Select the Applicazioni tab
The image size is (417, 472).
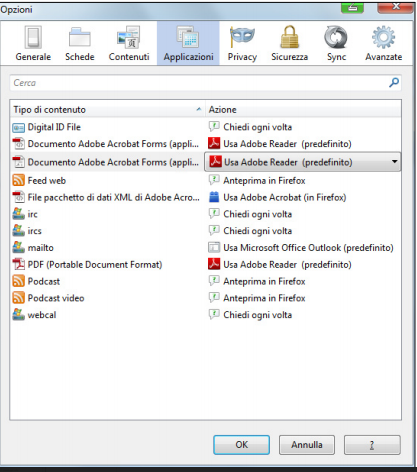(x=188, y=43)
